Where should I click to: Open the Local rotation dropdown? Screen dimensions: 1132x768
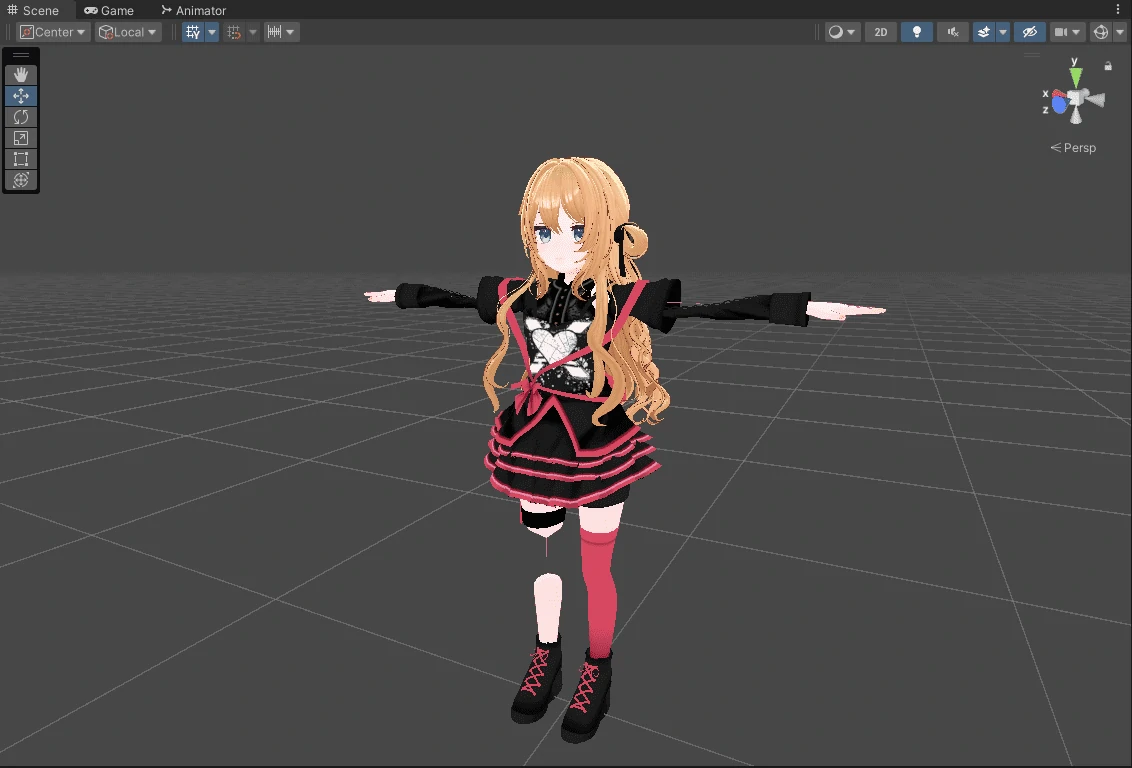click(x=128, y=32)
